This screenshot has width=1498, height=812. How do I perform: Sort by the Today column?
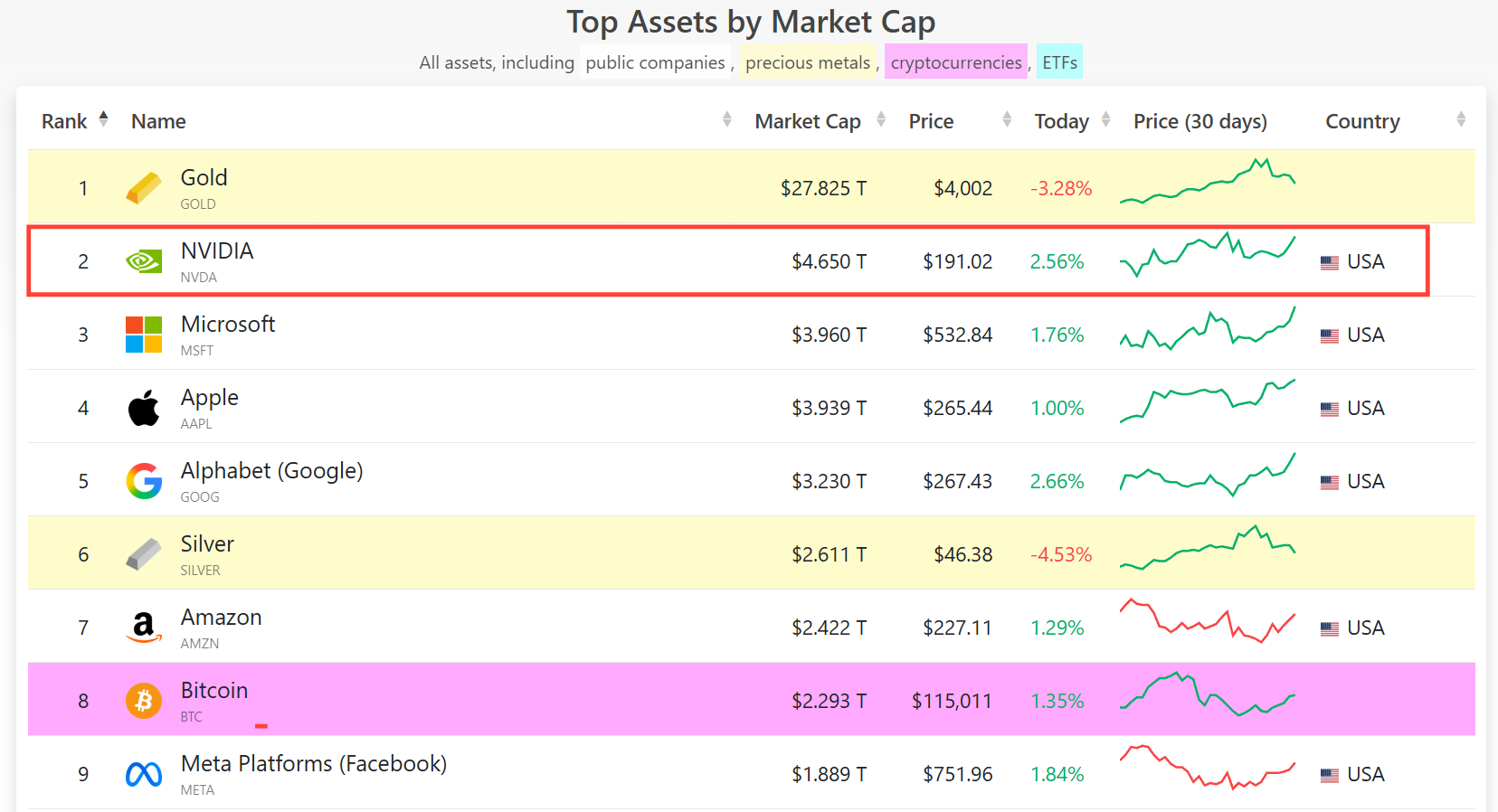pyautogui.click(x=1061, y=121)
